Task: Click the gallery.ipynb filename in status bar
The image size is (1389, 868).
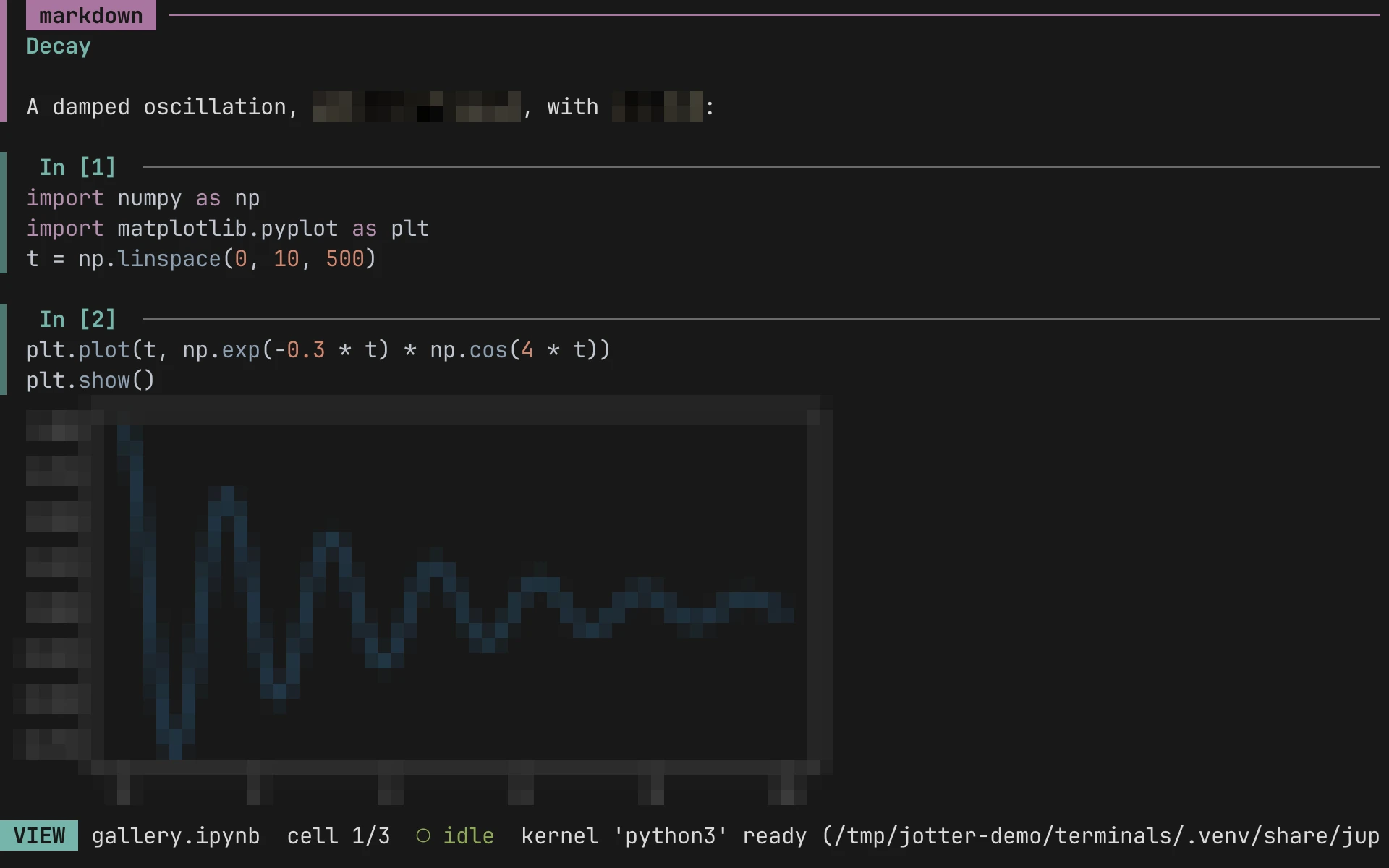Action: (x=176, y=836)
